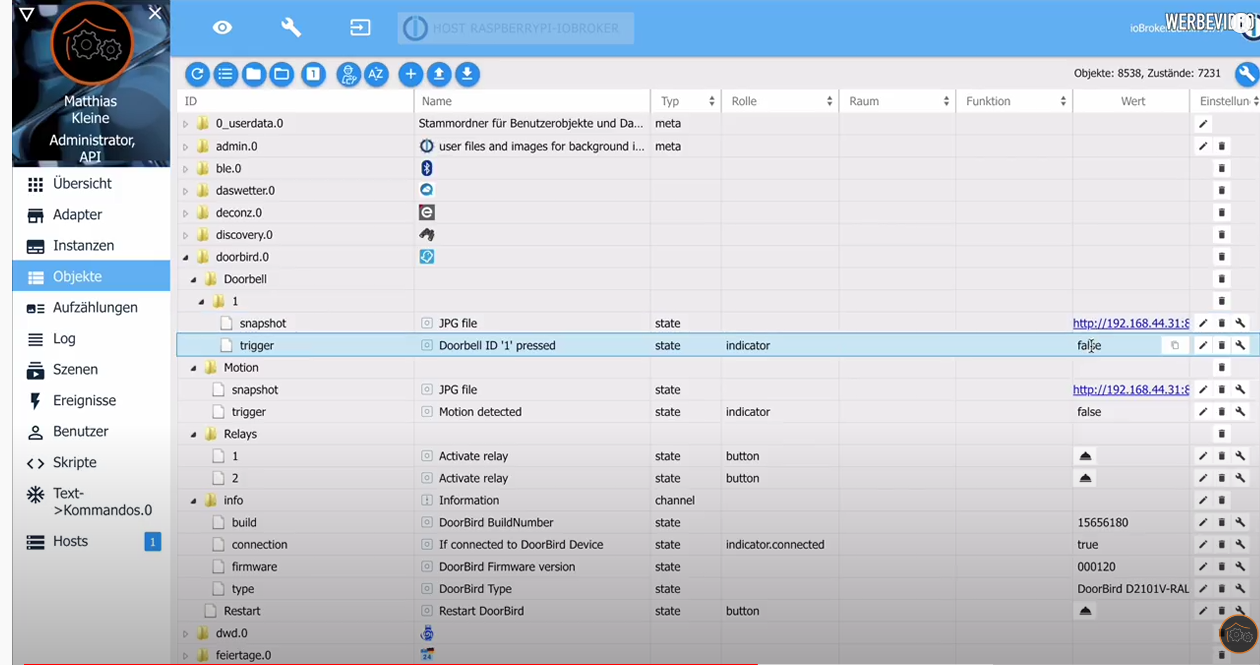Open the wrench system settings in top bar
The image size is (1260, 665).
click(291, 28)
